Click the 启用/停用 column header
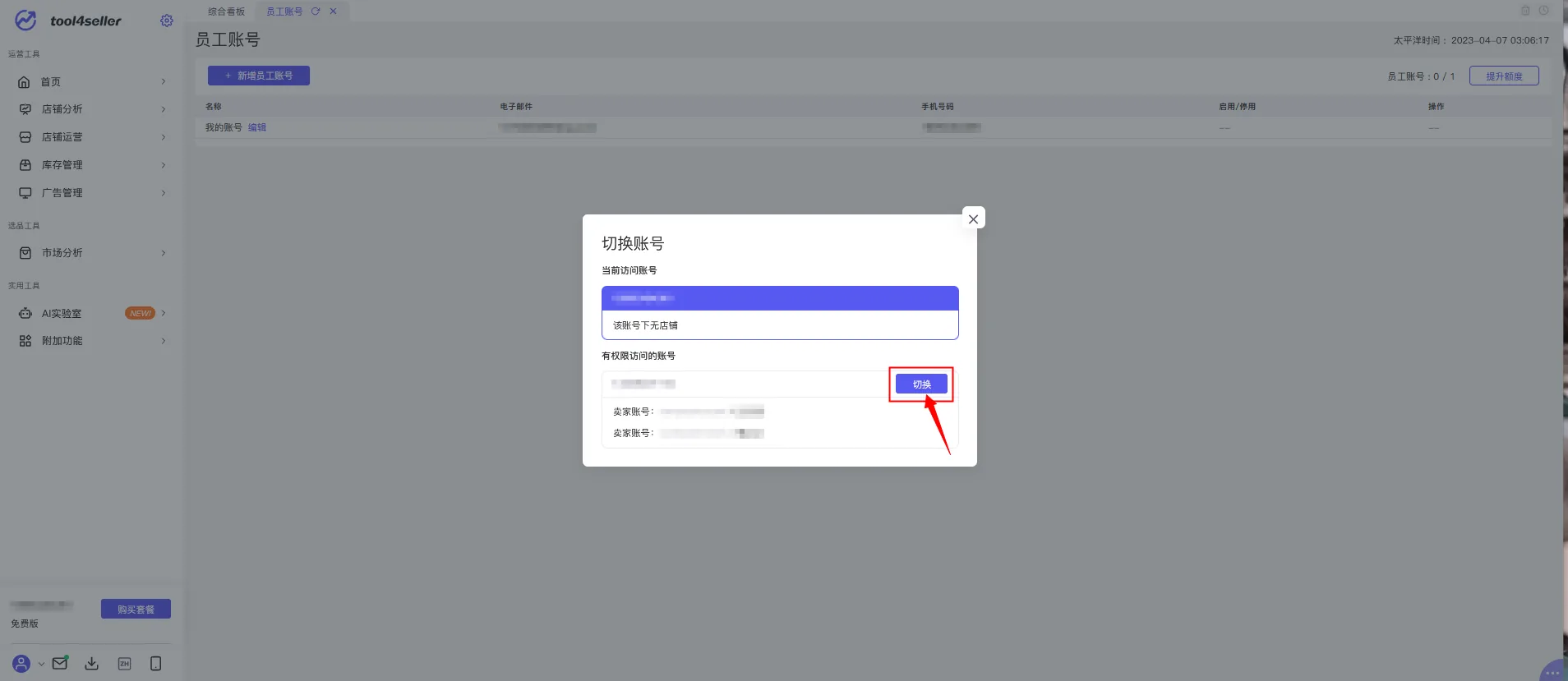 pos(1237,107)
